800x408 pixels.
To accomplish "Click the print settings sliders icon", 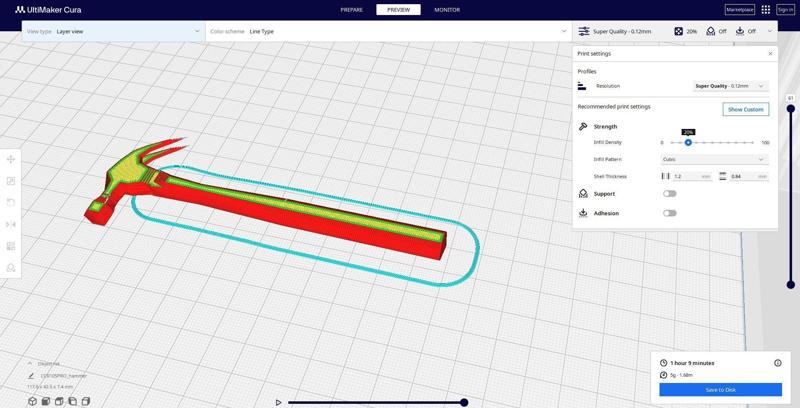I will 584,32.
